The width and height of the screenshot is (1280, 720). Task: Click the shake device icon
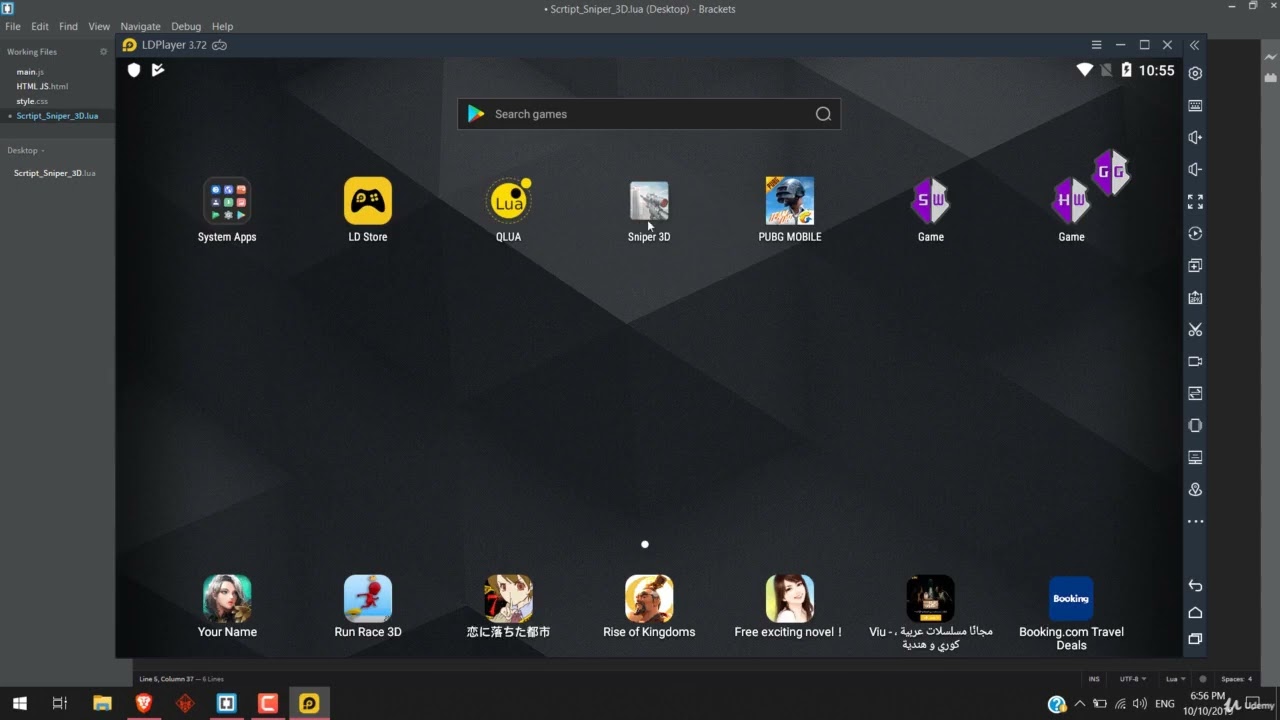[1195, 425]
